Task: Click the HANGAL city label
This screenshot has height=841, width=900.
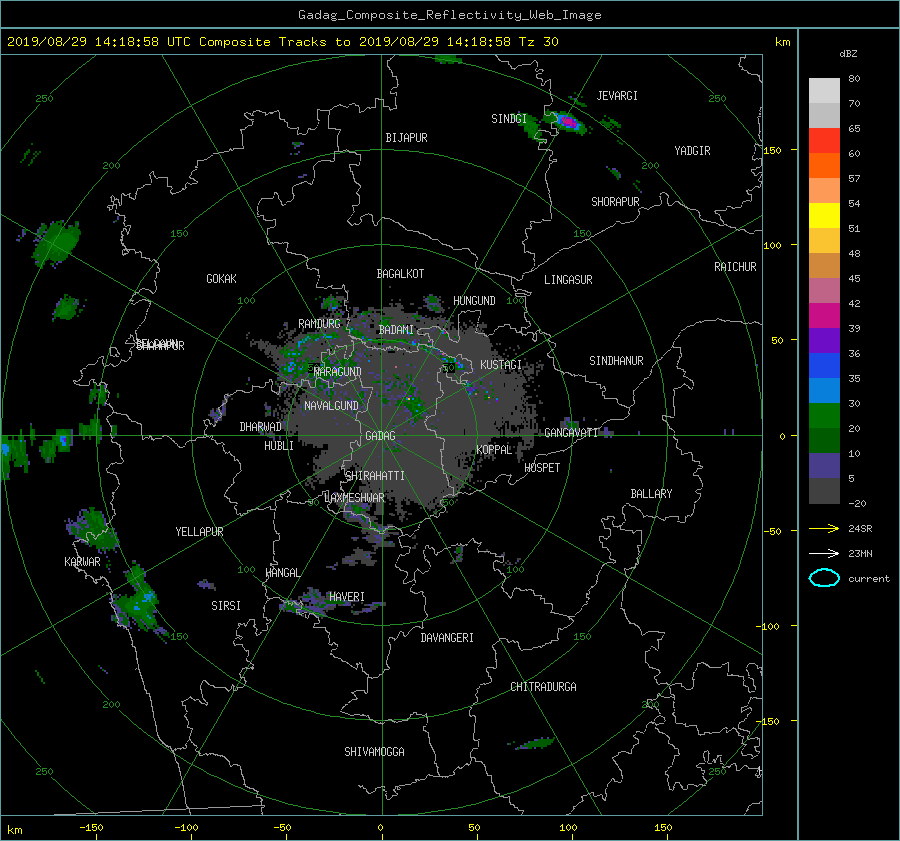Action: pos(282,573)
